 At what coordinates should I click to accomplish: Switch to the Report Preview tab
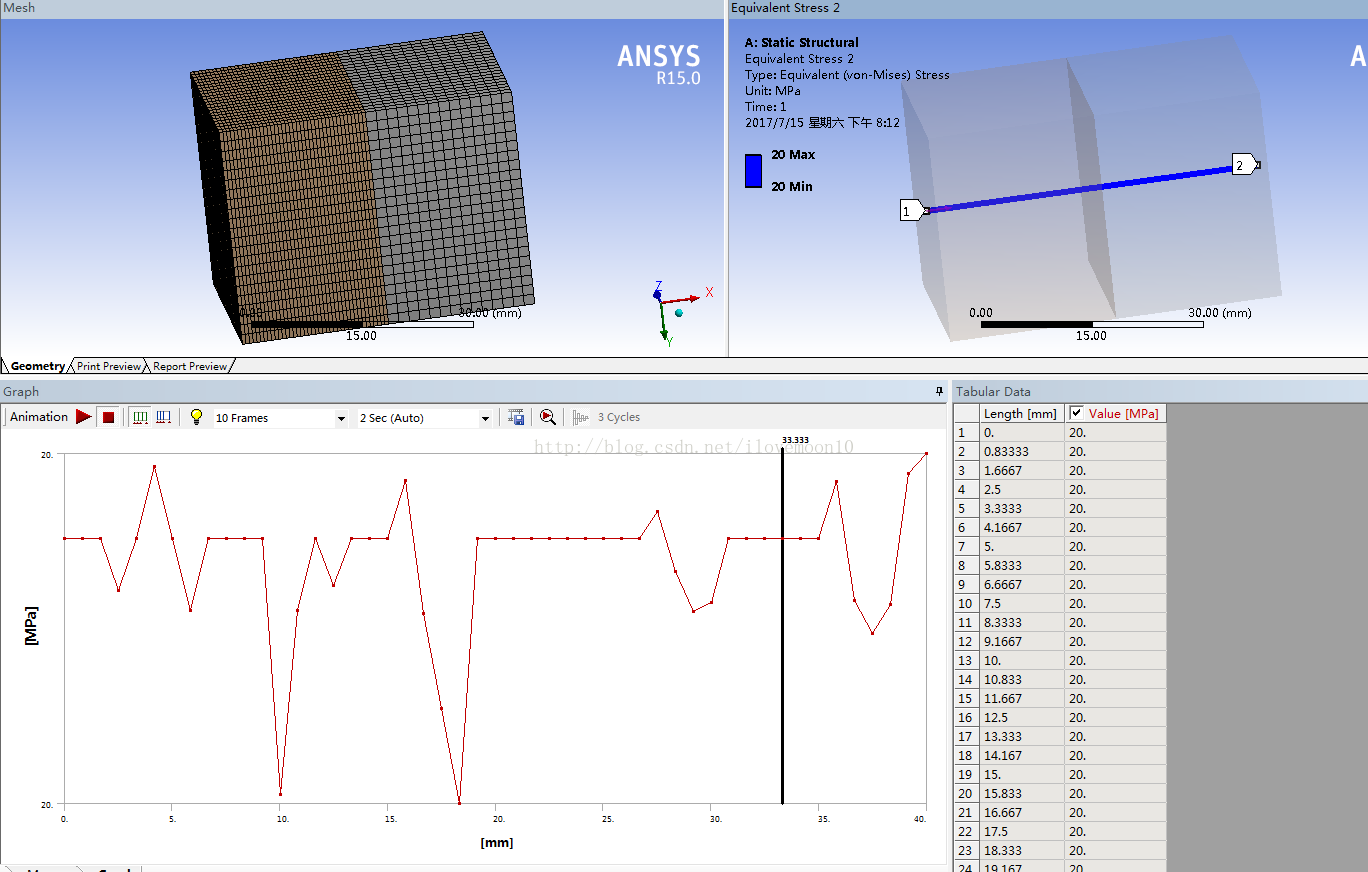tap(191, 366)
